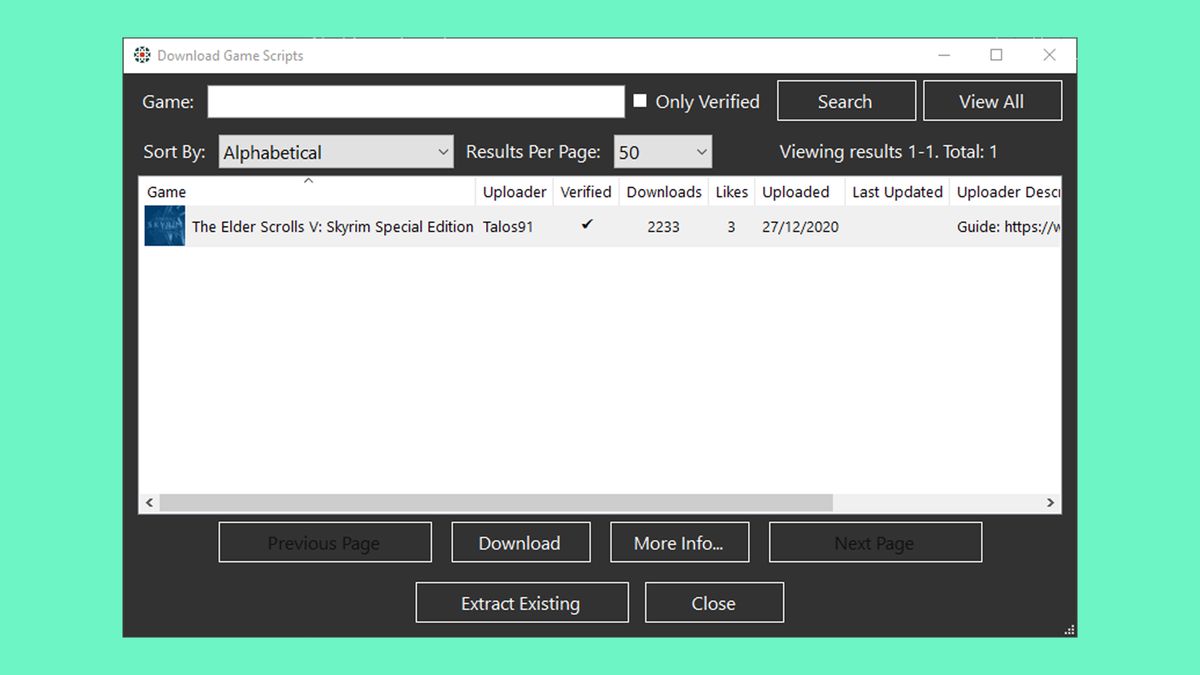Image resolution: width=1200 pixels, height=675 pixels.
Task: Click the Close button at the bottom
Action: (x=714, y=603)
